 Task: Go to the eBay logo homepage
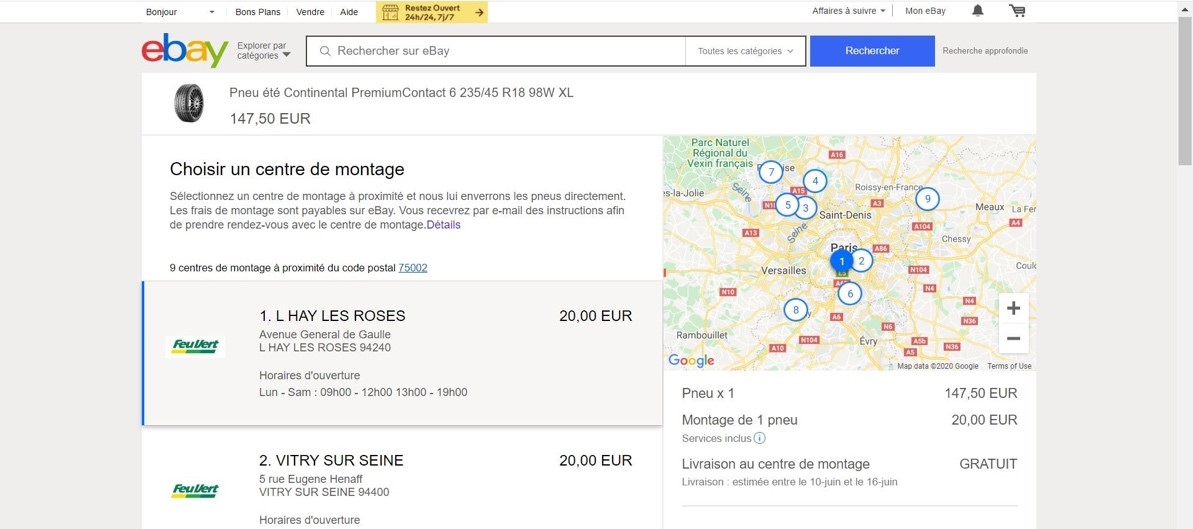pos(185,50)
